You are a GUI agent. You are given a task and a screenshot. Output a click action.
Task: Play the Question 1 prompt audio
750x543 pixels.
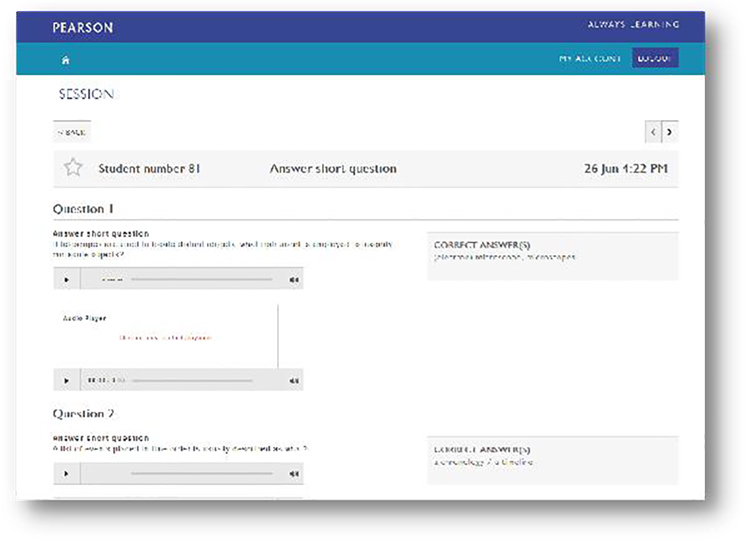click(67, 279)
